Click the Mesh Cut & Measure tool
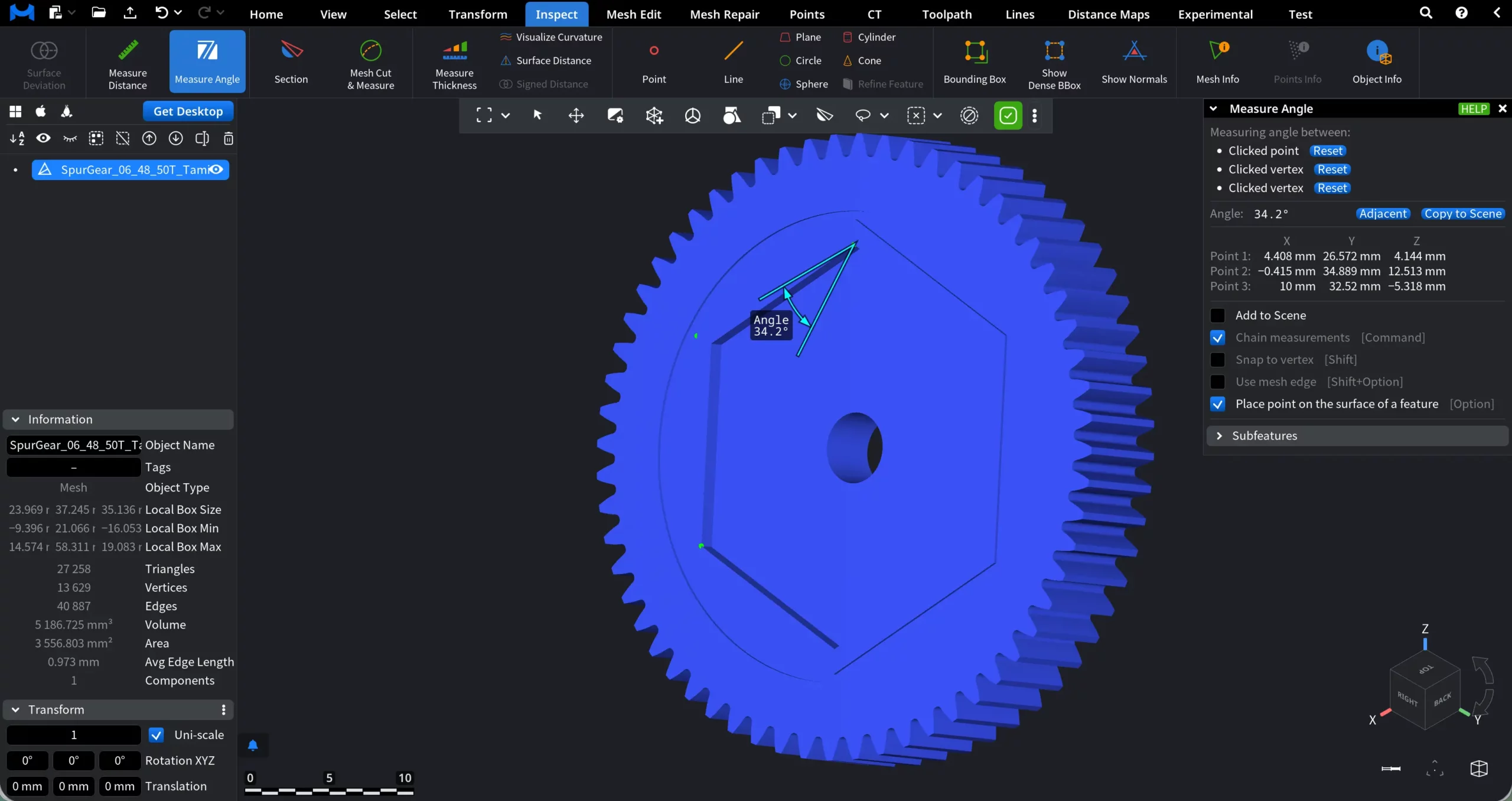 pyautogui.click(x=370, y=63)
